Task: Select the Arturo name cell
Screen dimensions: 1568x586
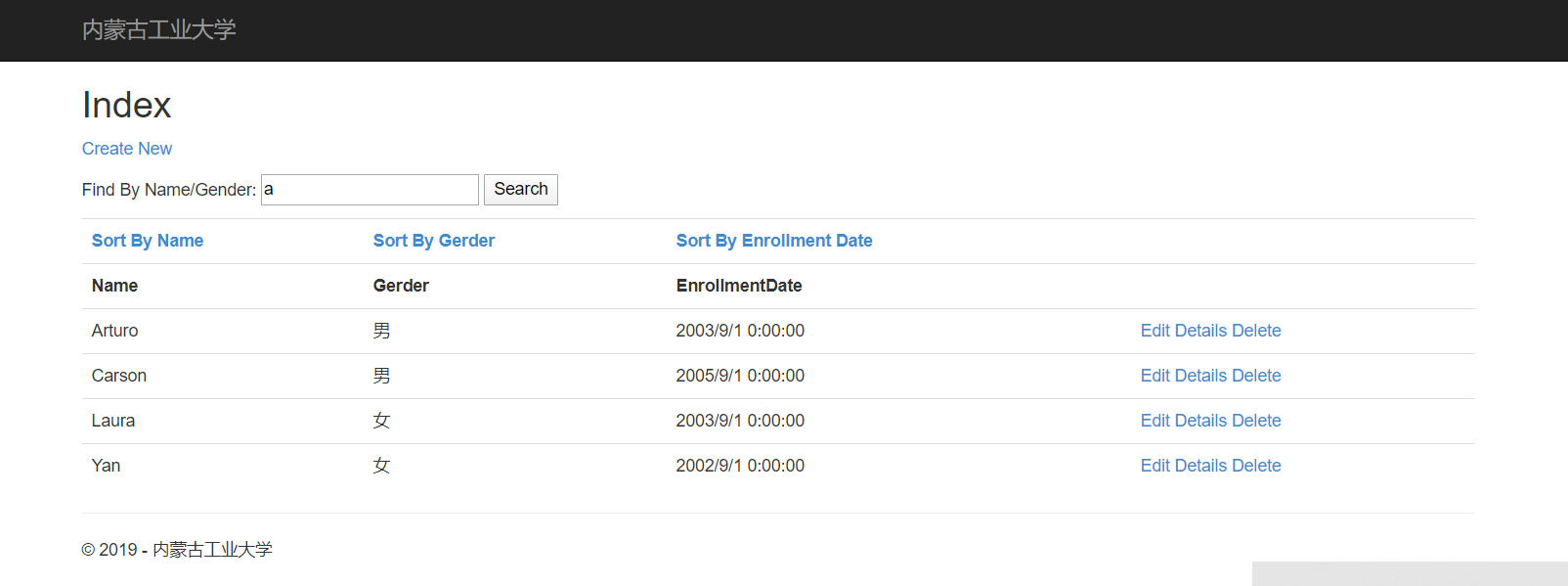Action: (x=115, y=331)
